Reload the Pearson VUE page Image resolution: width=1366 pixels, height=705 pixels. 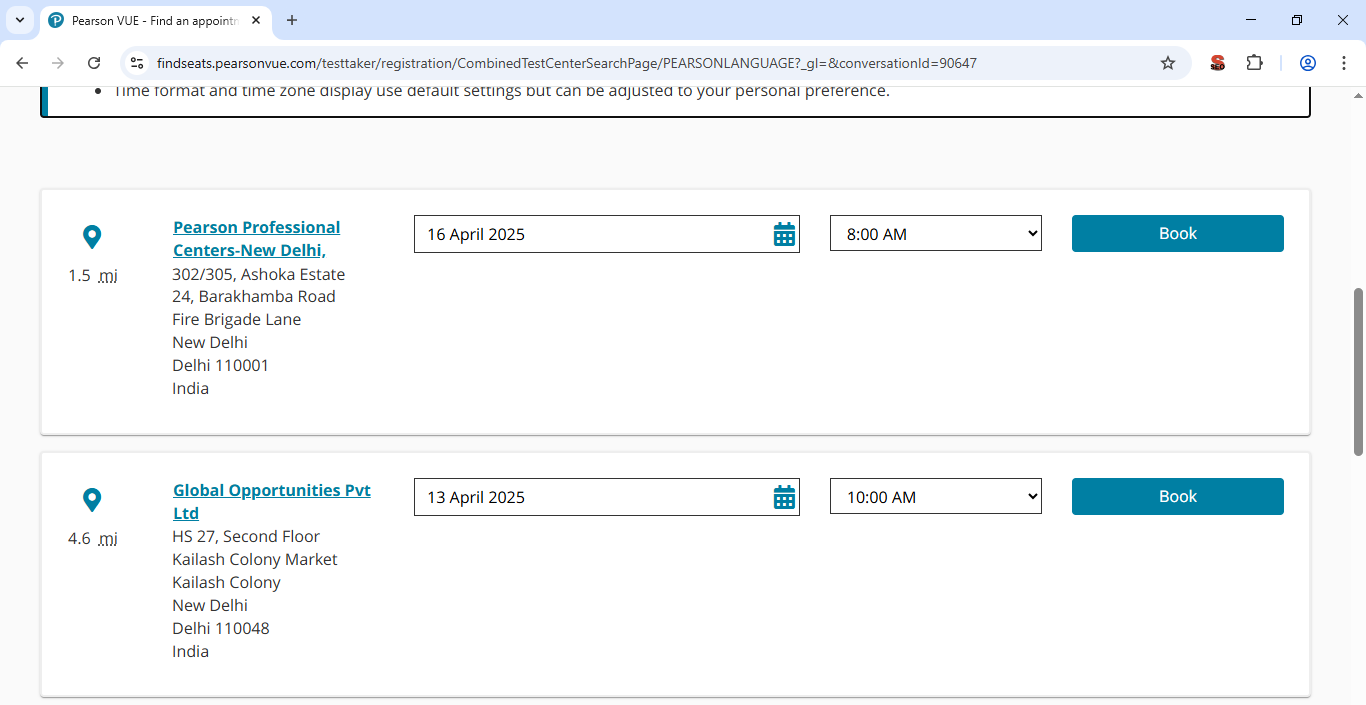click(x=94, y=63)
